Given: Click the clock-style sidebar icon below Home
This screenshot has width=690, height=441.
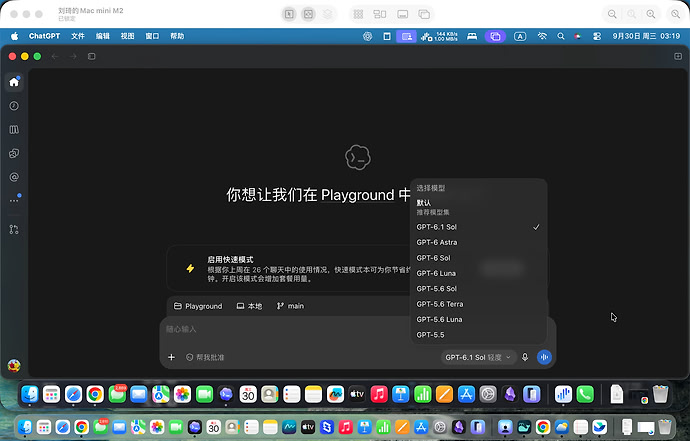Looking at the screenshot, I should point(14,106).
